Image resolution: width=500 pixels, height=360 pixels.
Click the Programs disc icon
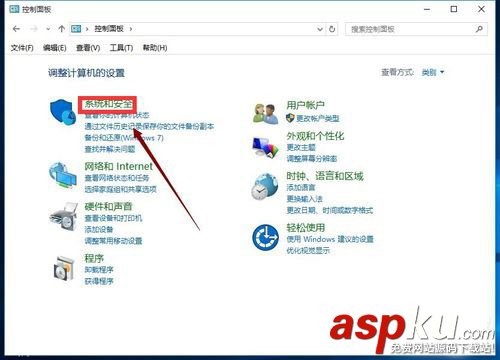(x=63, y=268)
